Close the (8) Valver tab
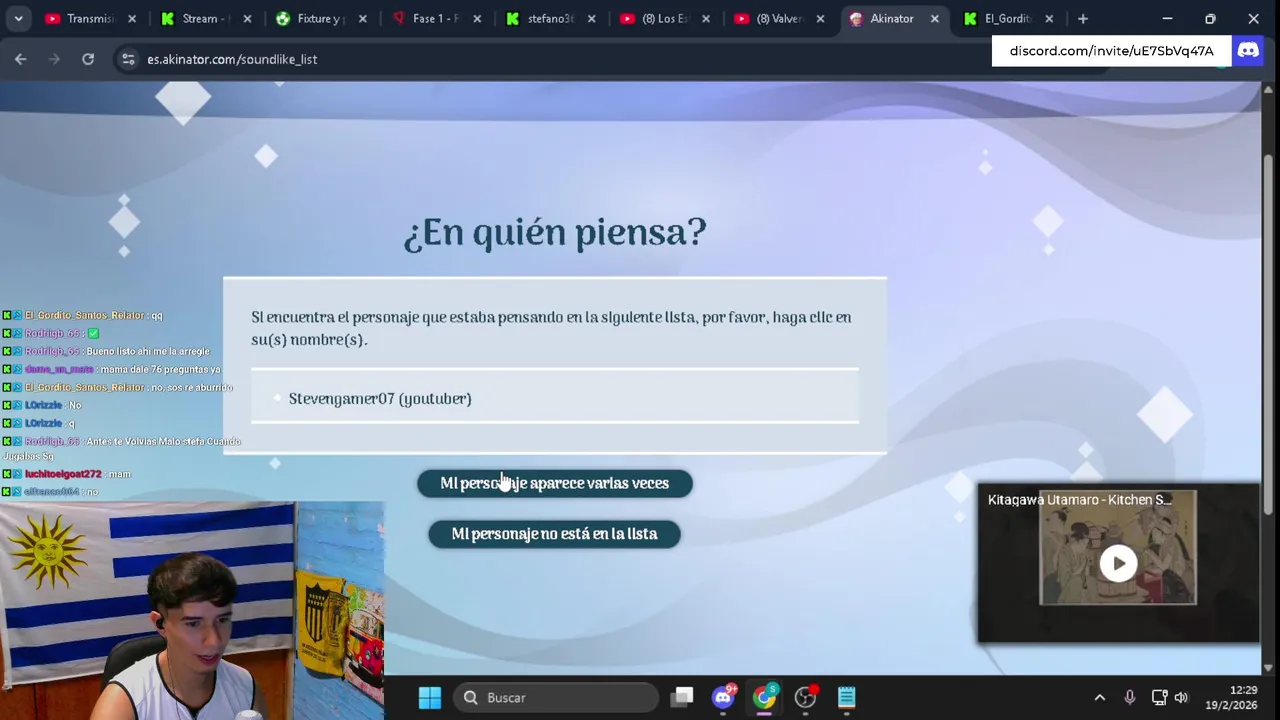 pos(821,18)
